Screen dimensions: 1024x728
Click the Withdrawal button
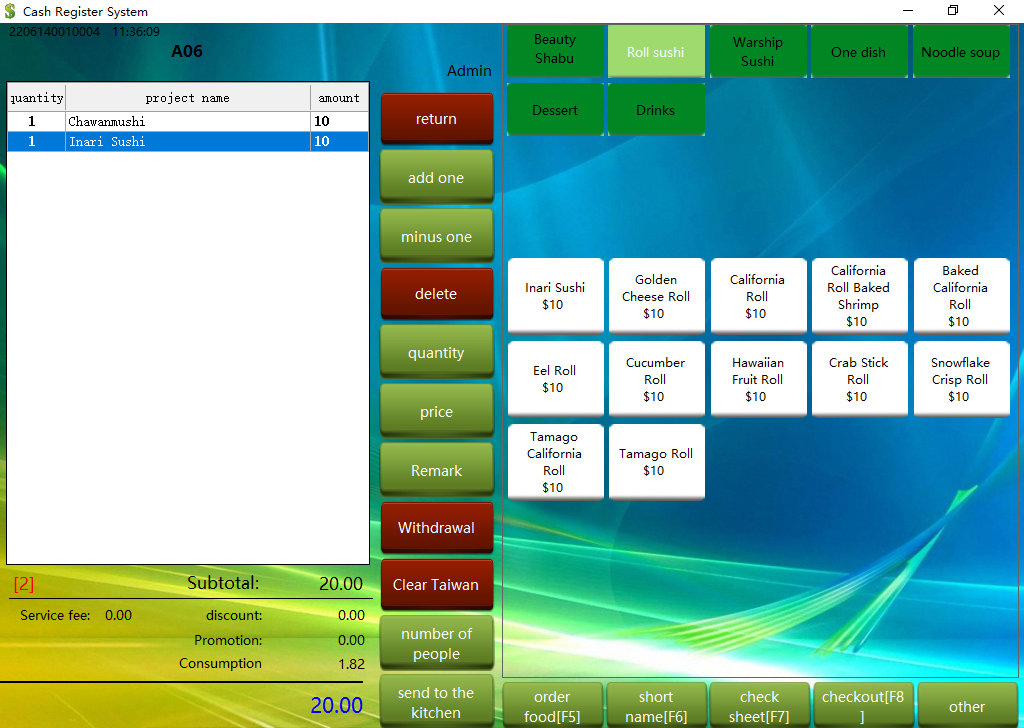point(436,527)
